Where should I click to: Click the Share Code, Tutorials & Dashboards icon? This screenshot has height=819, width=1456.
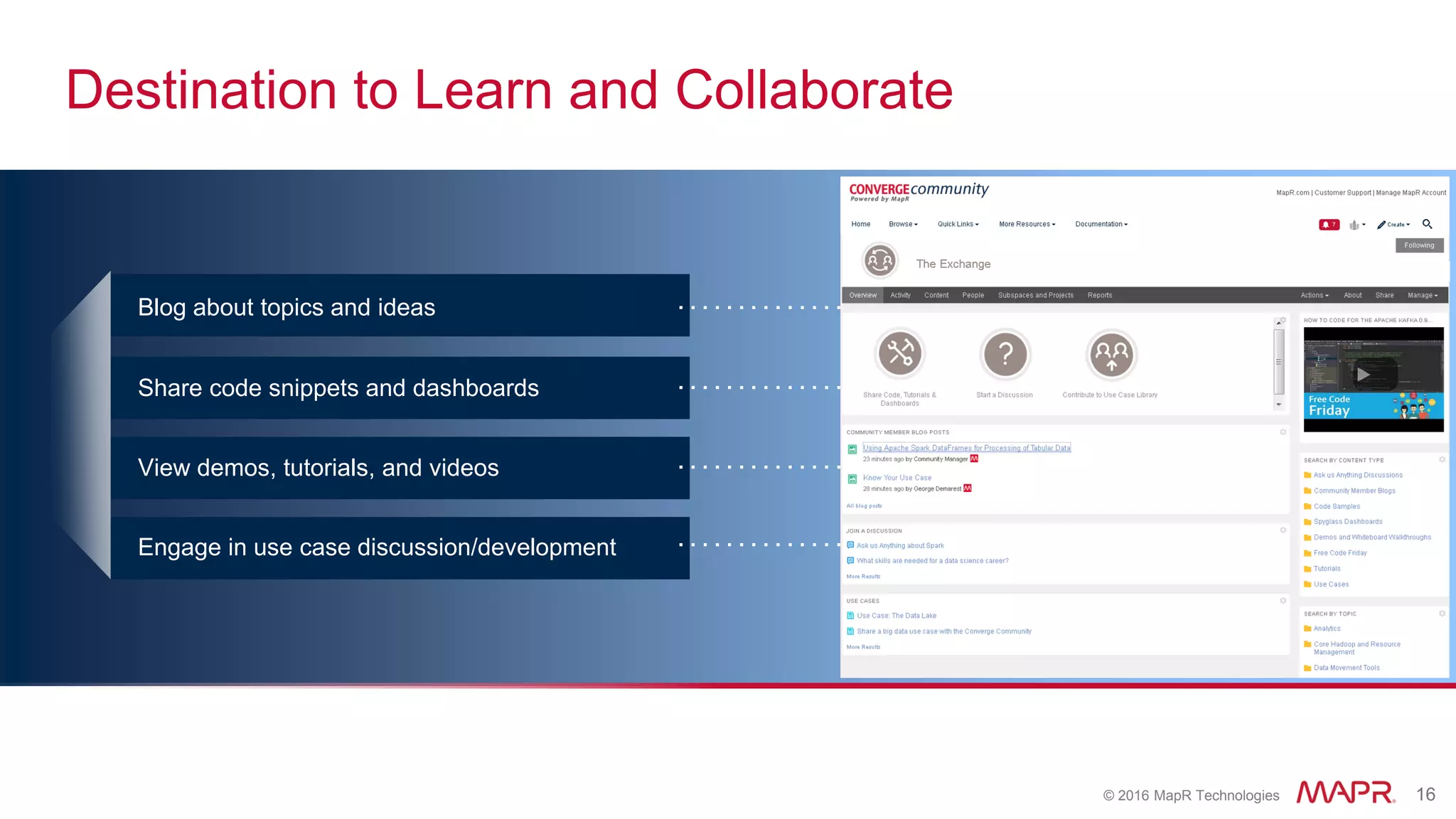(899, 353)
